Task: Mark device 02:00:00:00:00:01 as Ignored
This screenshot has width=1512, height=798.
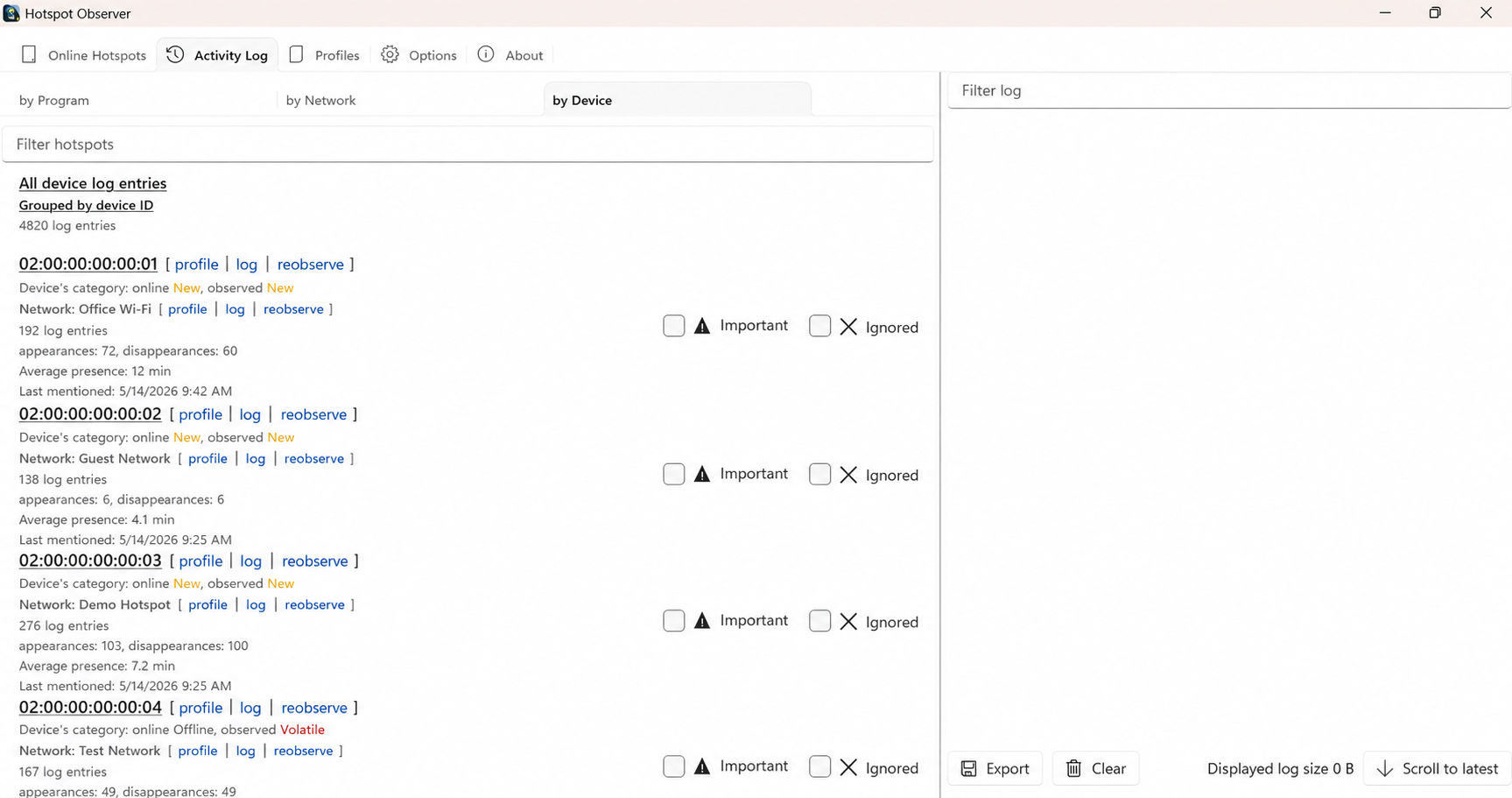Action: click(x=820, y=326)
